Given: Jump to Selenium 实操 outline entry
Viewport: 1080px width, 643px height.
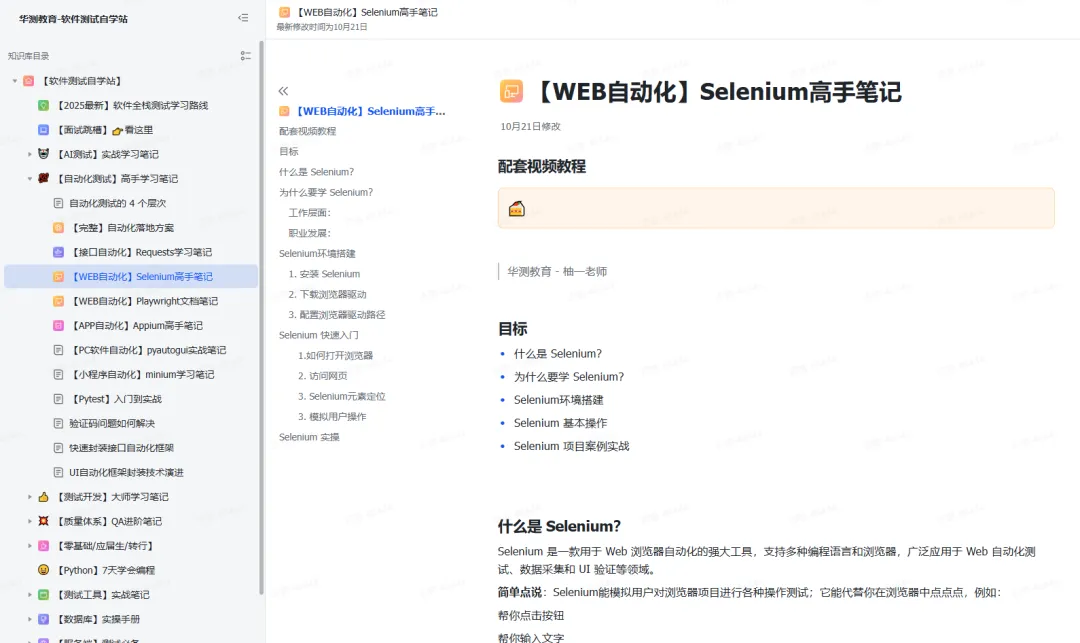Looking at the screenshot, I should 309,436.
